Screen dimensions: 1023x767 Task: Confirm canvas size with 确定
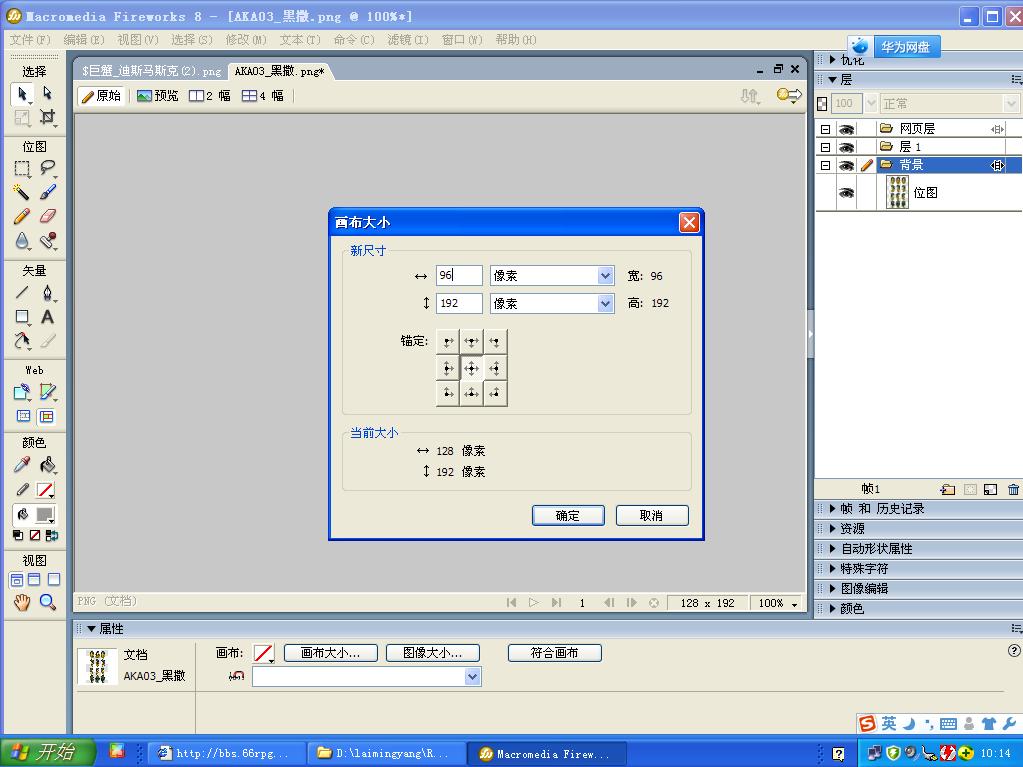point(568,515)
